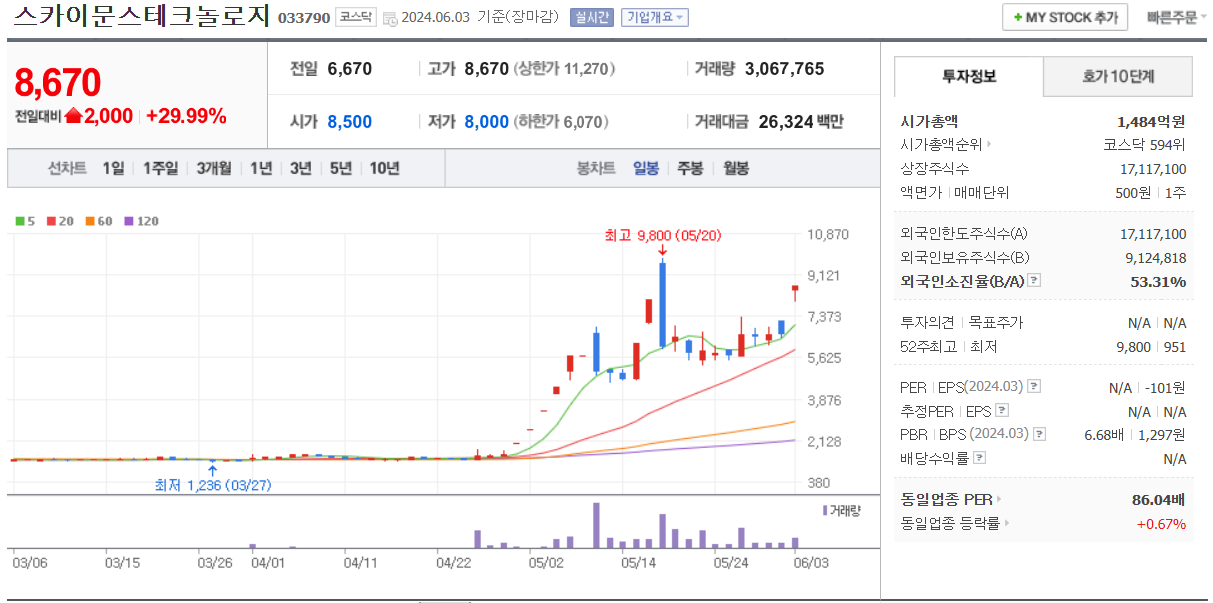Click the 스카이문스테크놀로지 stock name heading
This screenshot has height=603, width=1213.
point(142,17)
